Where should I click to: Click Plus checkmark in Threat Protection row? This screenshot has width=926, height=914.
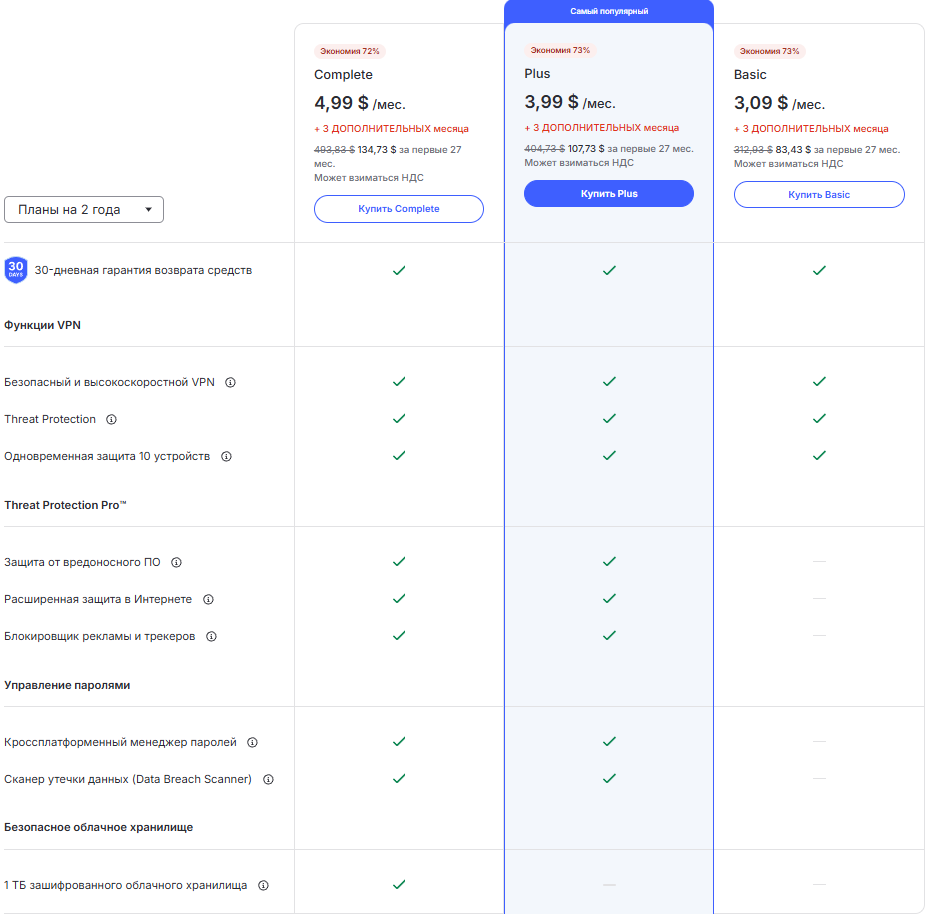click(x=609, y=419)
